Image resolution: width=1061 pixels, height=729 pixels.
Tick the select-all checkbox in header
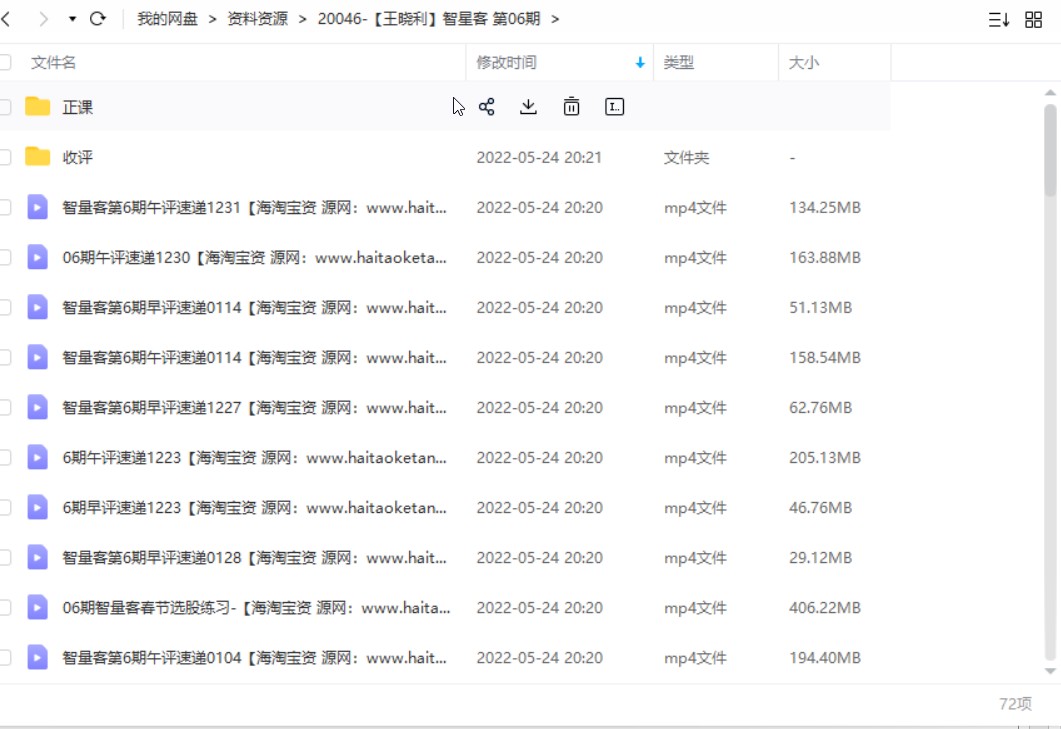point(5,62)
